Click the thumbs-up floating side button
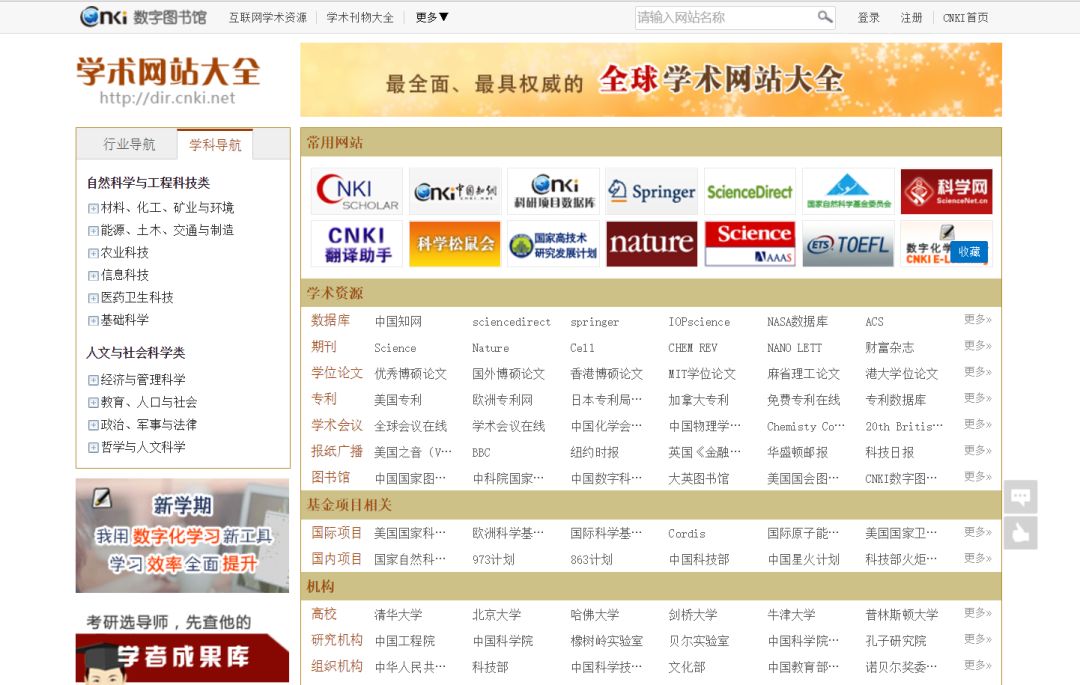The height and width of the screenshot is (685, 1080). click(1020, 533)
